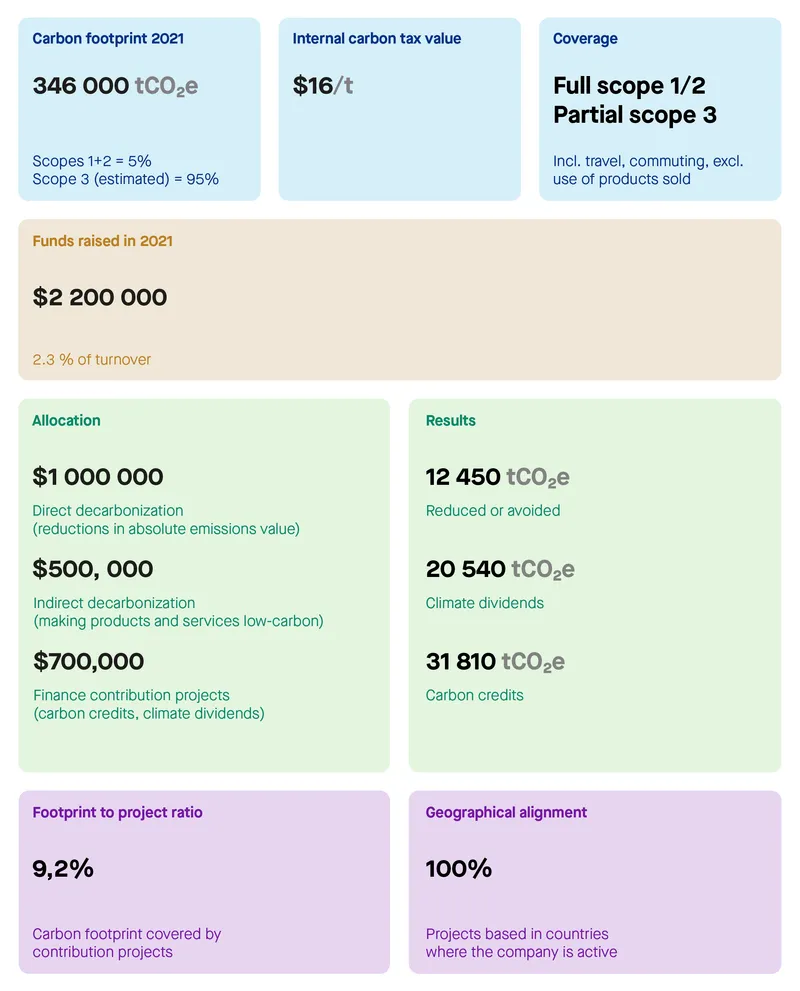Viewport: 800px width, 991px height.
Task: Click the Full scope 1/2 text
Action: coord(629,86)
